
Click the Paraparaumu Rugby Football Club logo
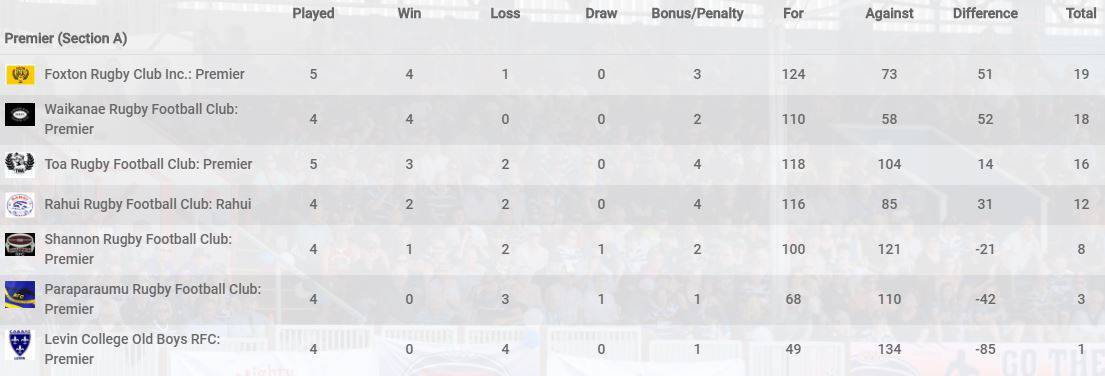(20, 294)
